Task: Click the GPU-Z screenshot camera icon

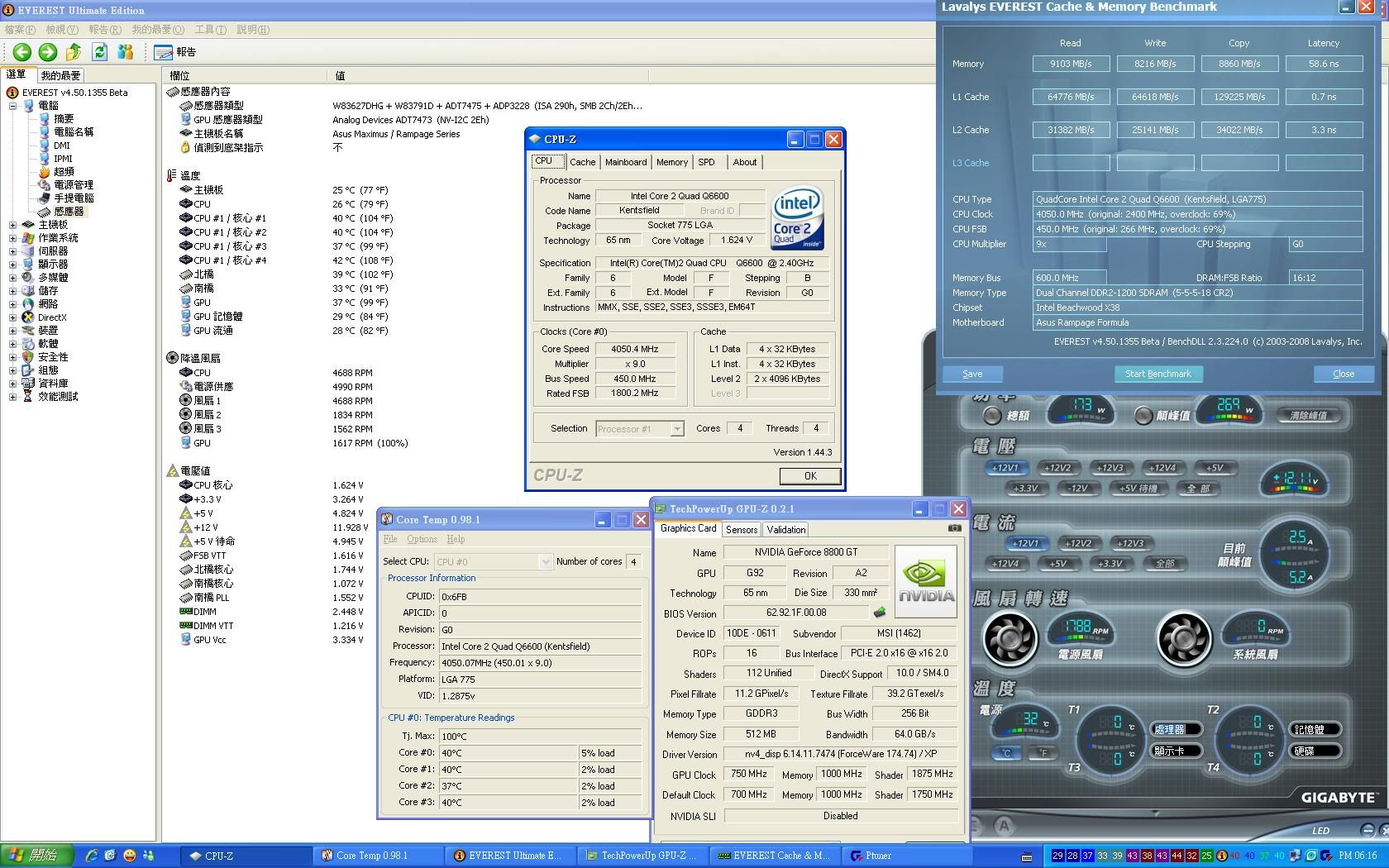Action: [954, 528]
